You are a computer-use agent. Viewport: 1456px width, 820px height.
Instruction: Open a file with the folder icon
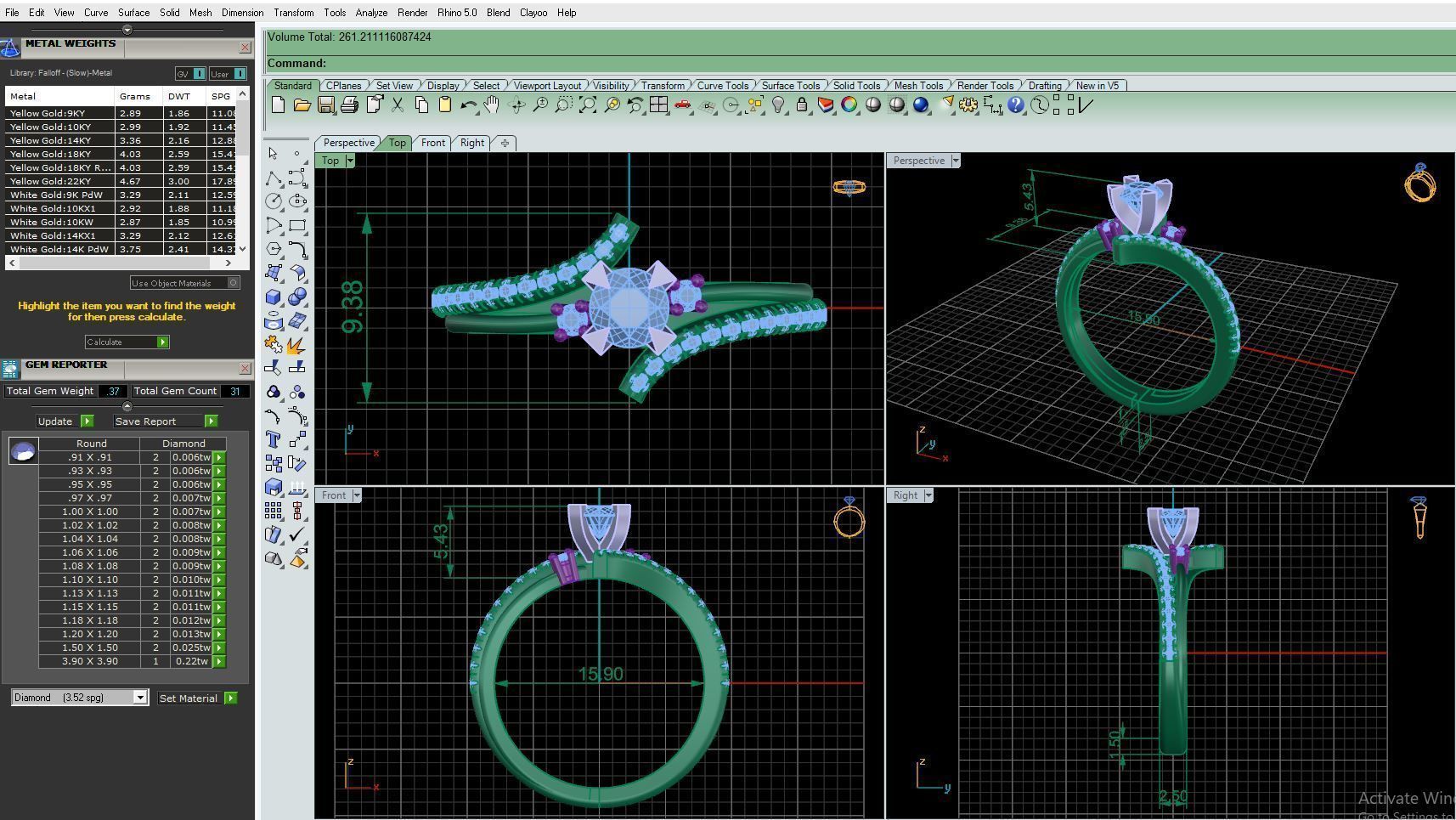click(302, 105)
